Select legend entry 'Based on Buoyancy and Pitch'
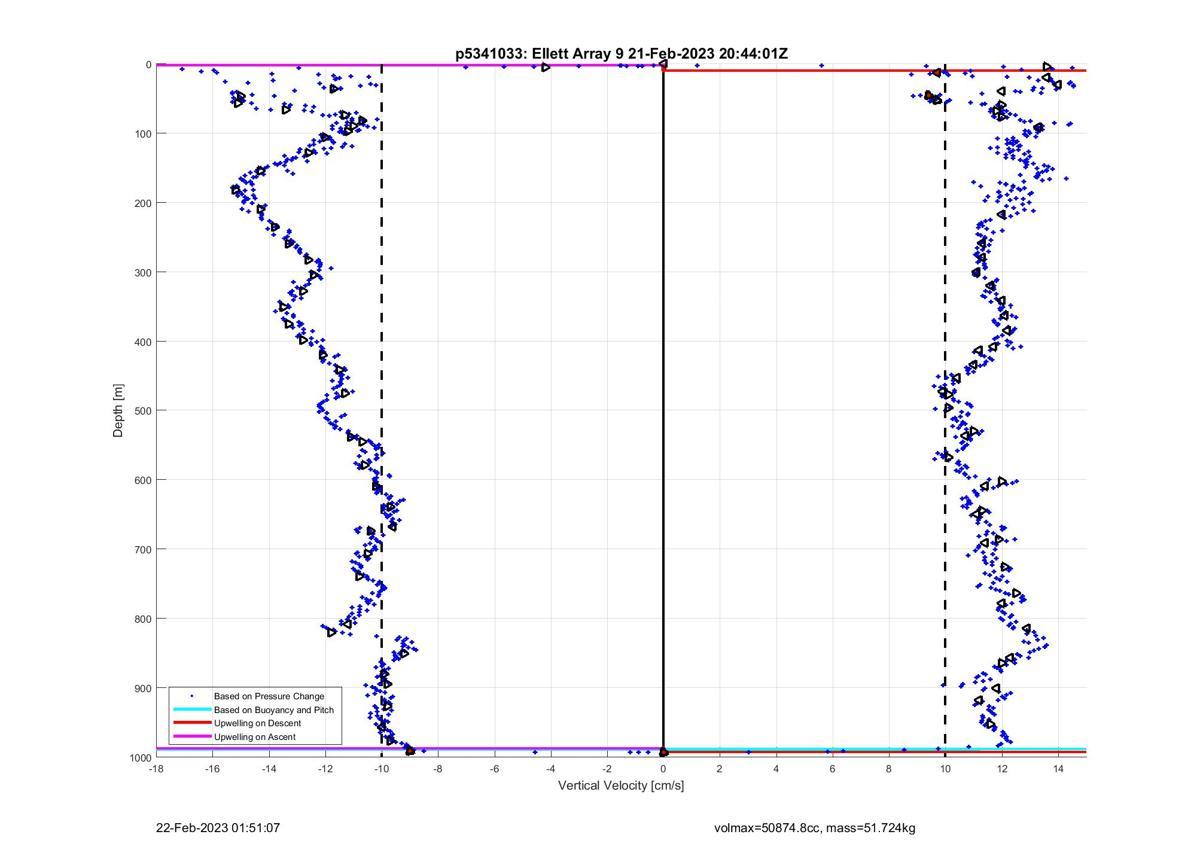1200x851 pixels. point(274,710)
